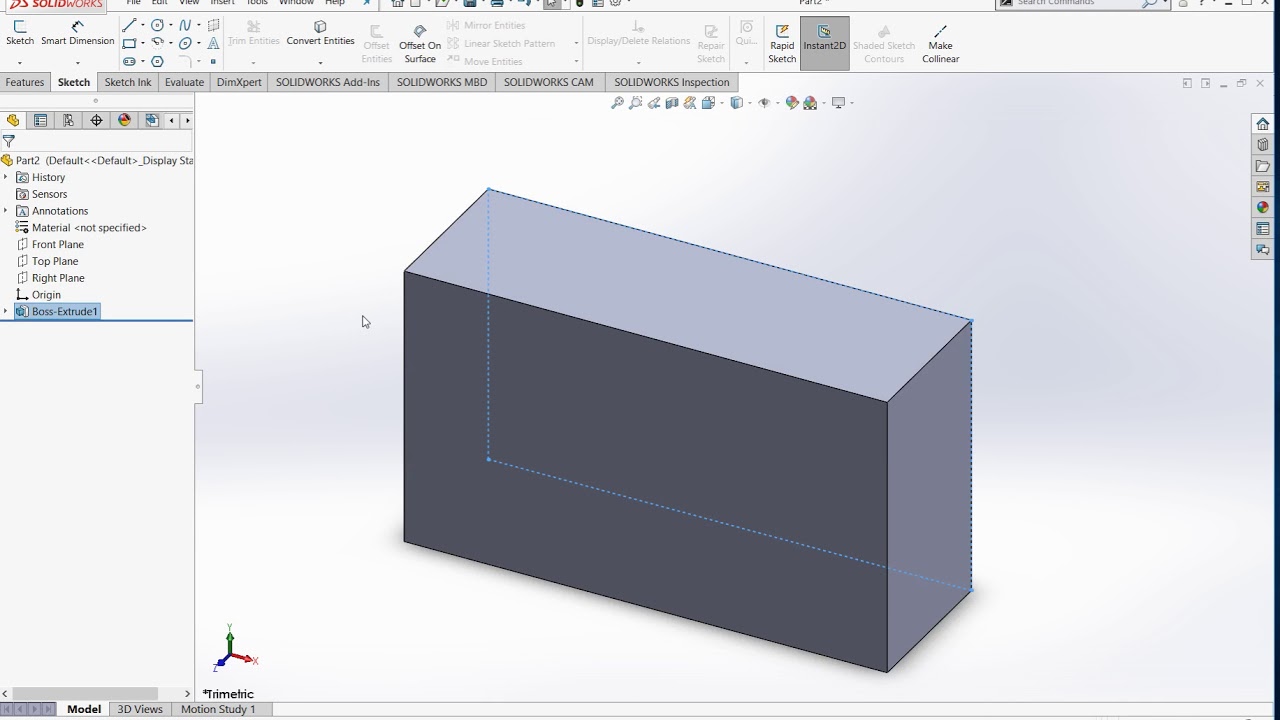This screenshot has width=1280, height=720.
Task: Select the Corner Rectangle sketch tool
Action: coord(129,43)
